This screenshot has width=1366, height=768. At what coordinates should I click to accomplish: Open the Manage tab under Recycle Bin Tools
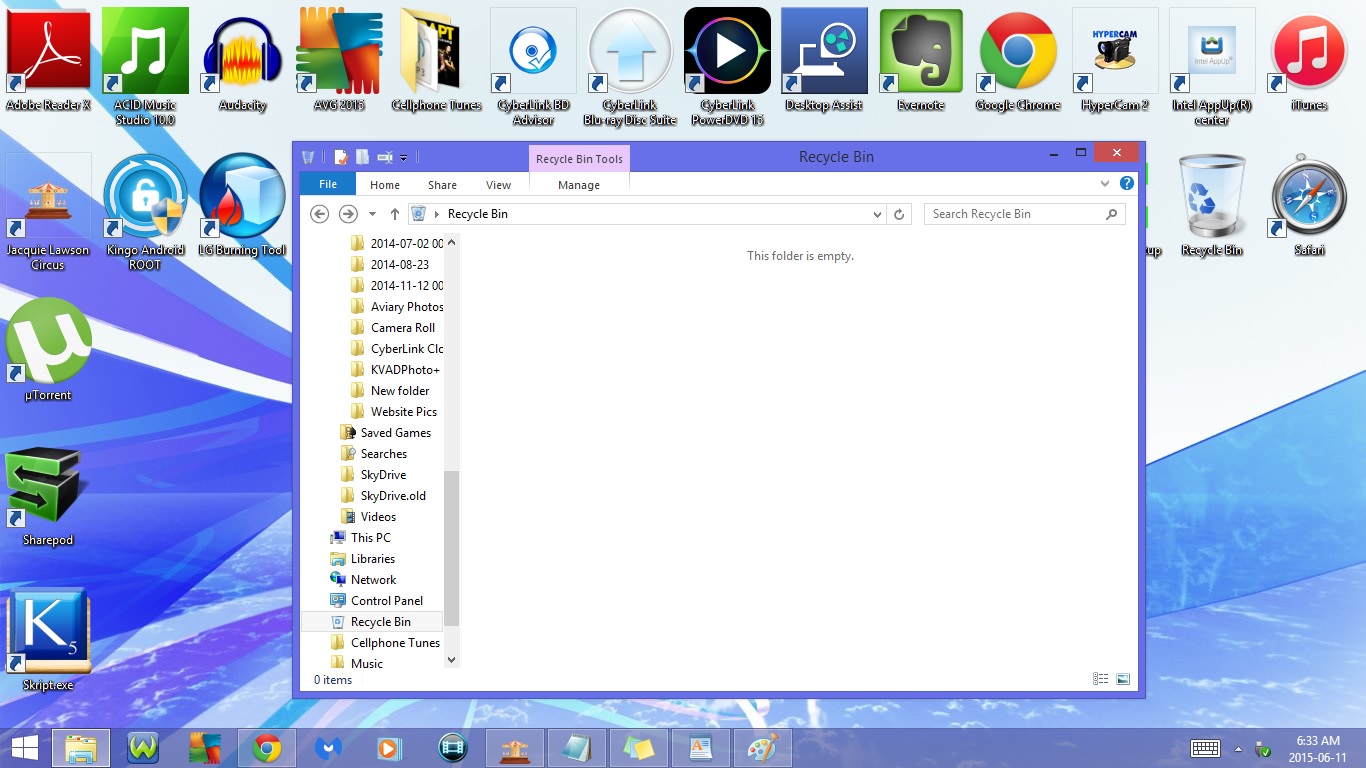pos(579,185)
